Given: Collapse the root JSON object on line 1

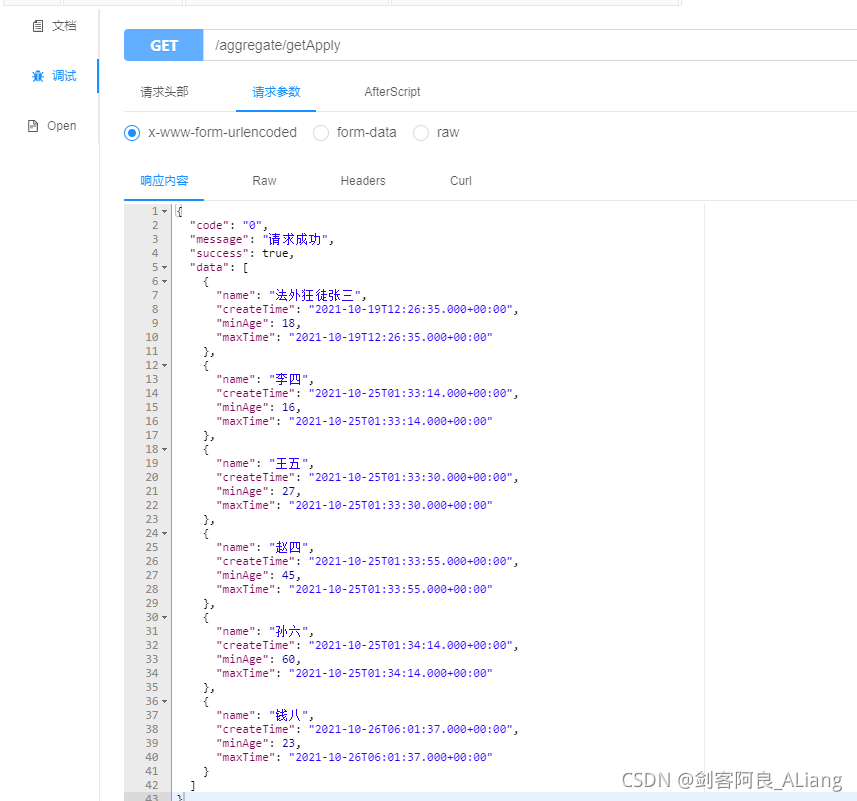Looking at the screenshot, I should [163, 211].
